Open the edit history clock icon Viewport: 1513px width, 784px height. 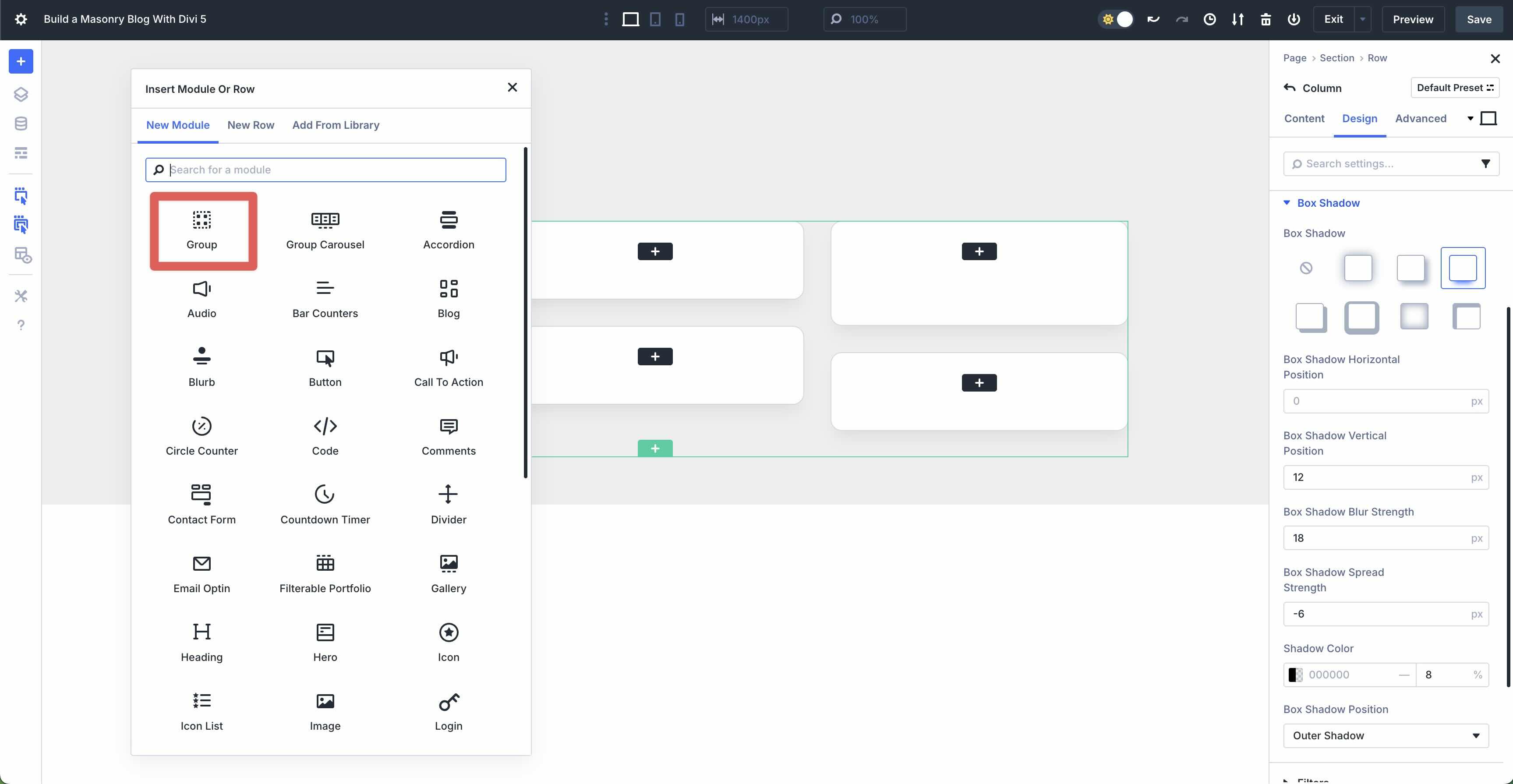coord(1210,19)
